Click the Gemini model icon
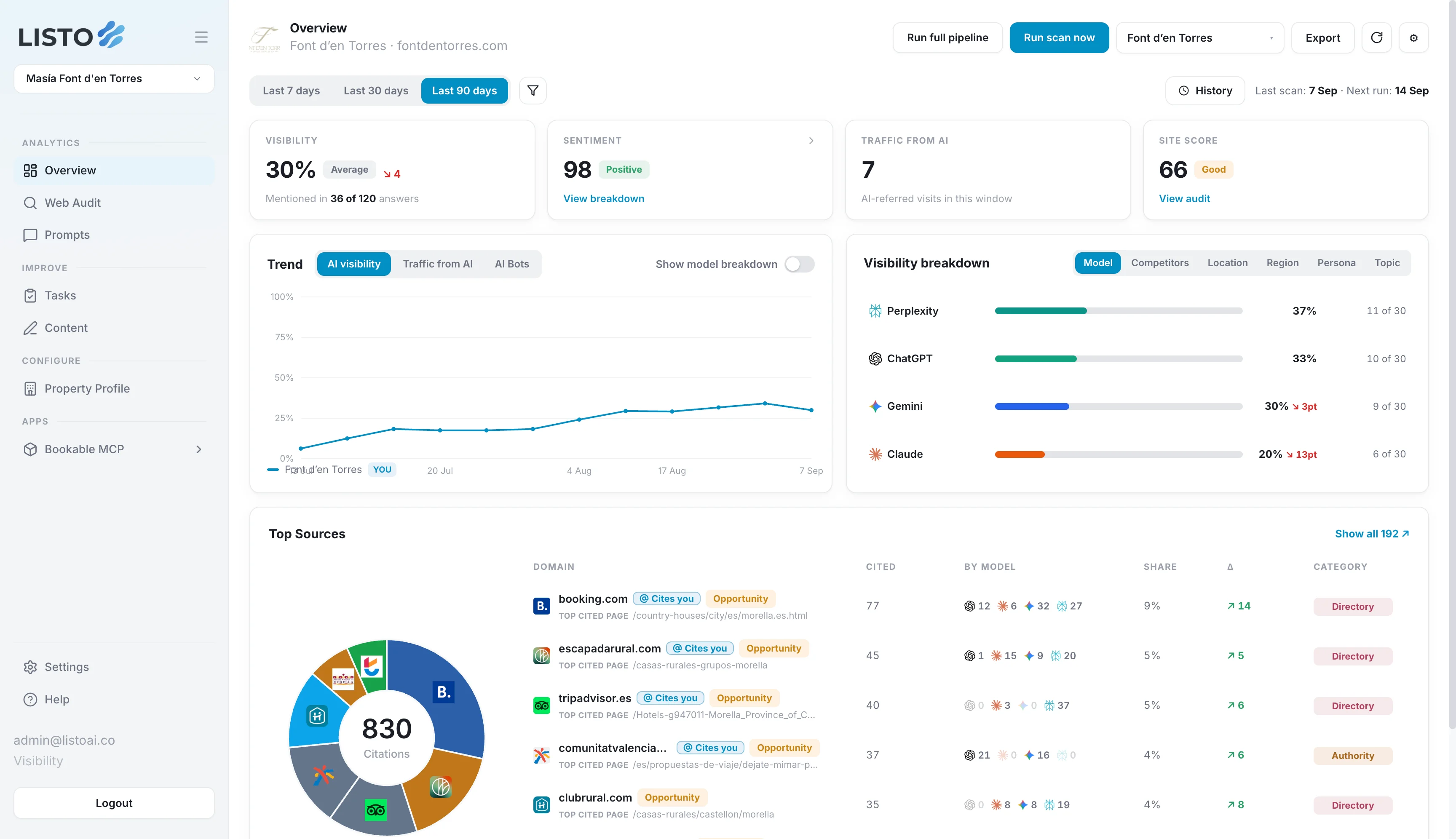Viewport: 1456px width, 839px height. tap(875, 406)
